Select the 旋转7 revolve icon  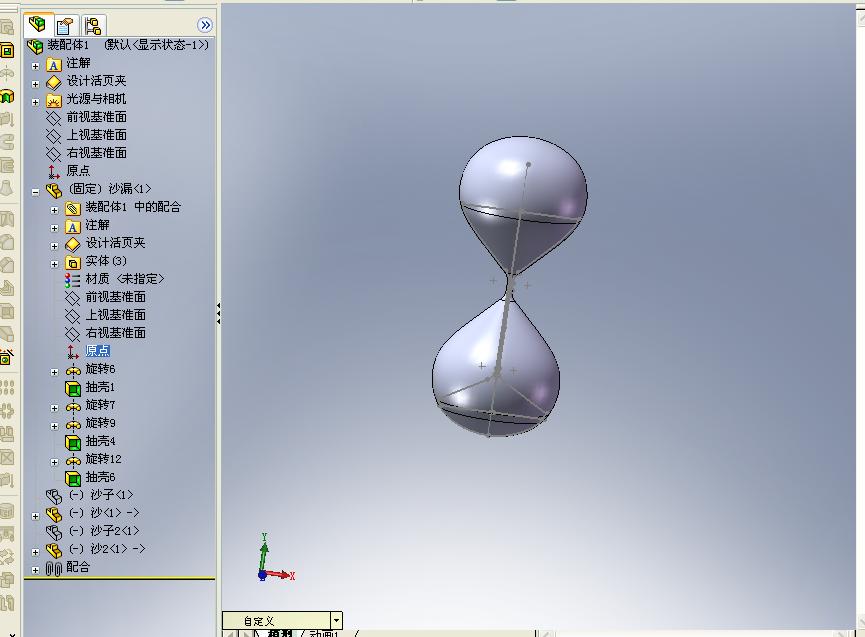pos(73,407)
